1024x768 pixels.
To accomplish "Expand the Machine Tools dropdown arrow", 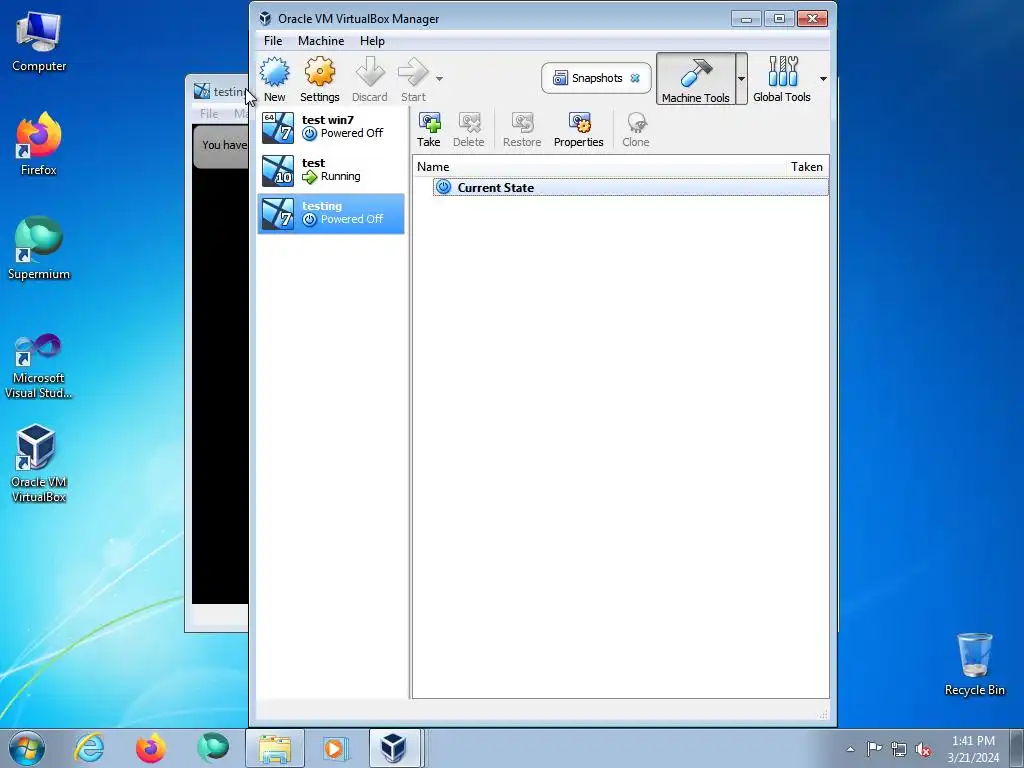I will [741, 79].
